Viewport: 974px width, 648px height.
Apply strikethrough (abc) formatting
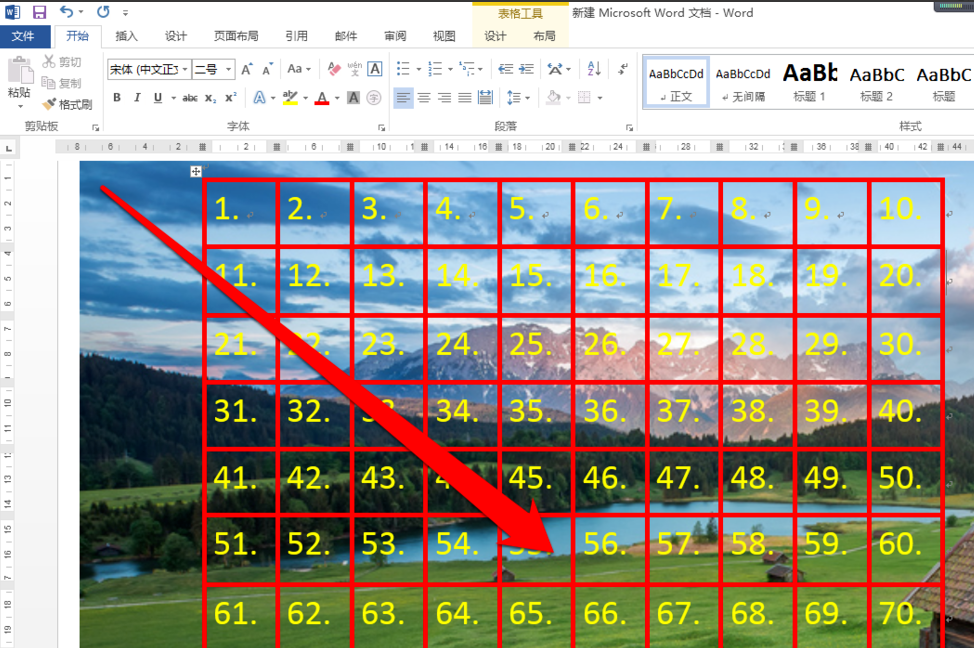pyautogui.click(x=190, y=98)
